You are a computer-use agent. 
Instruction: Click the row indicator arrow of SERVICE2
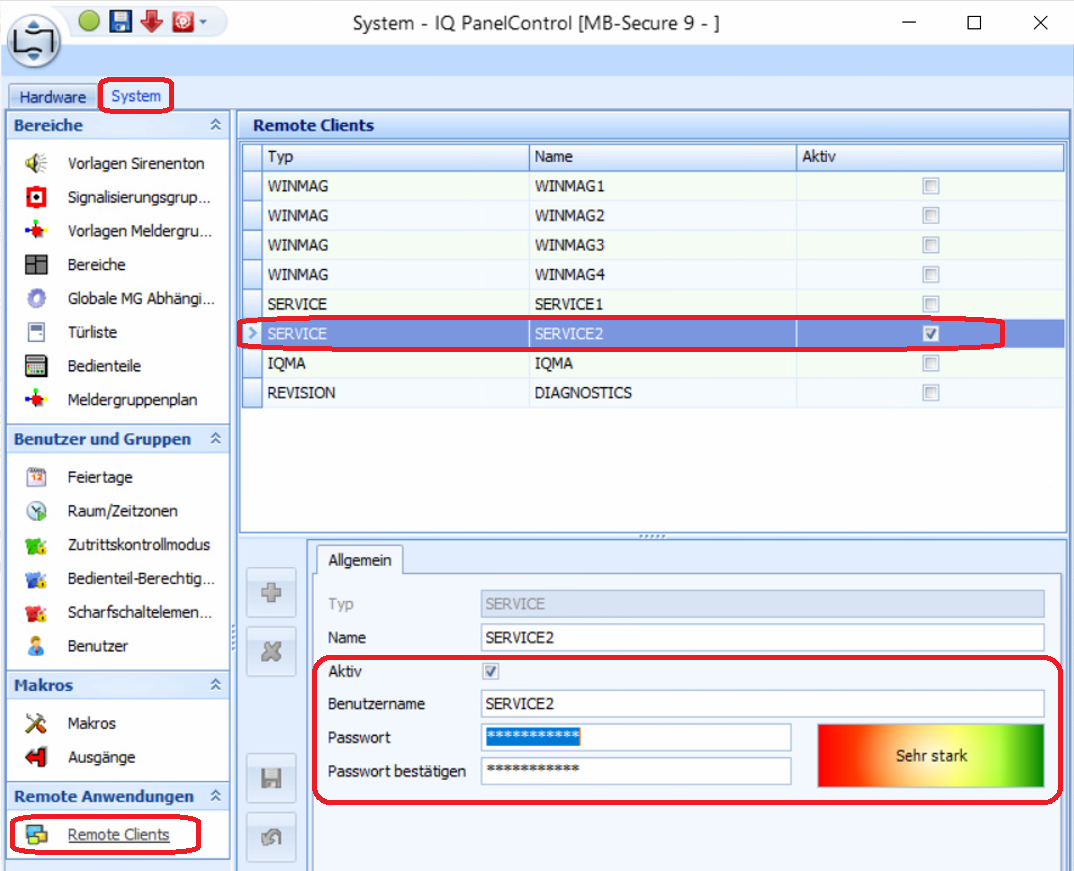click(x=252, y=333)
